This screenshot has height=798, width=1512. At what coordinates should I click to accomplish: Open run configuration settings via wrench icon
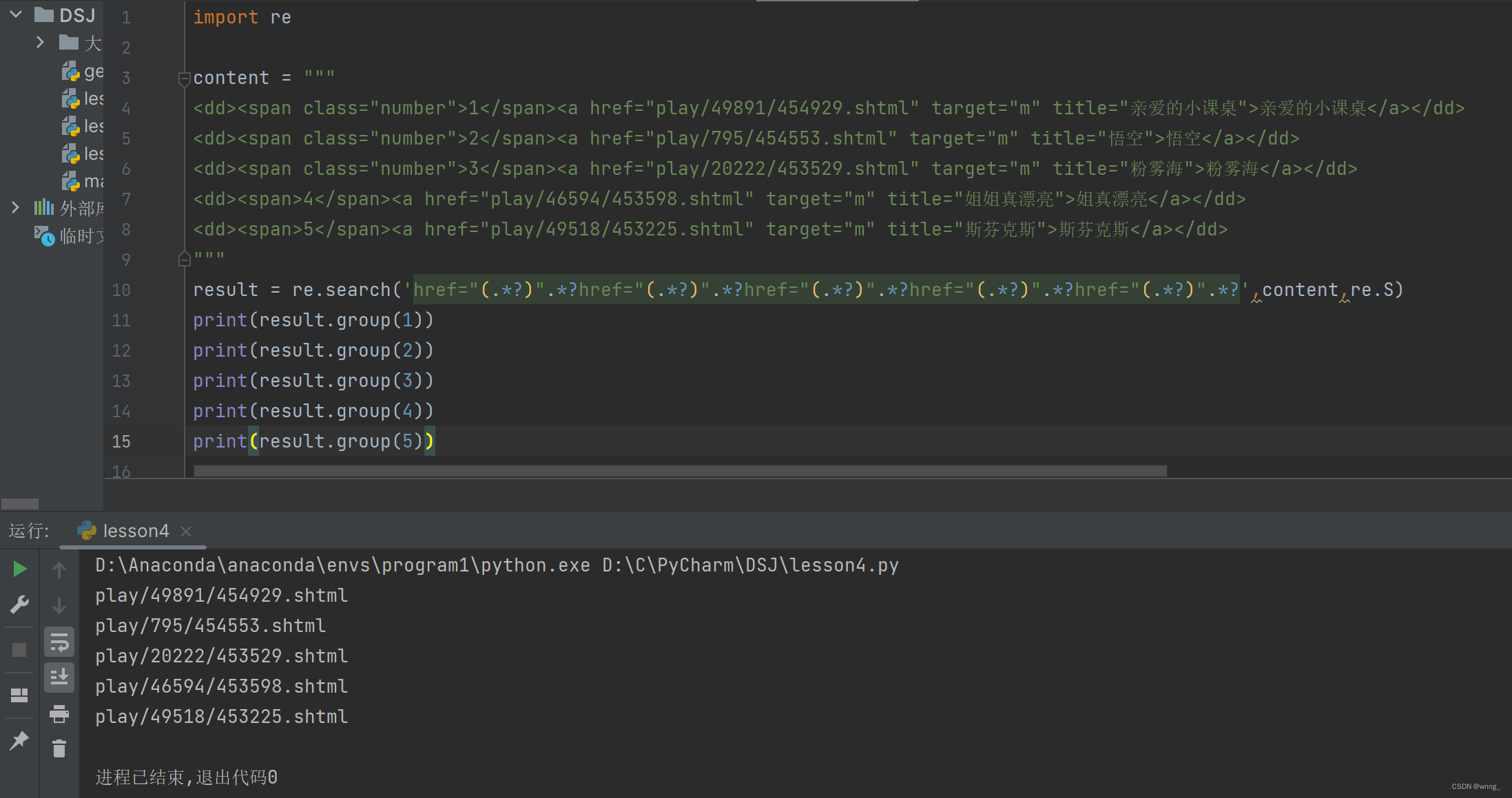click(19, 605)
